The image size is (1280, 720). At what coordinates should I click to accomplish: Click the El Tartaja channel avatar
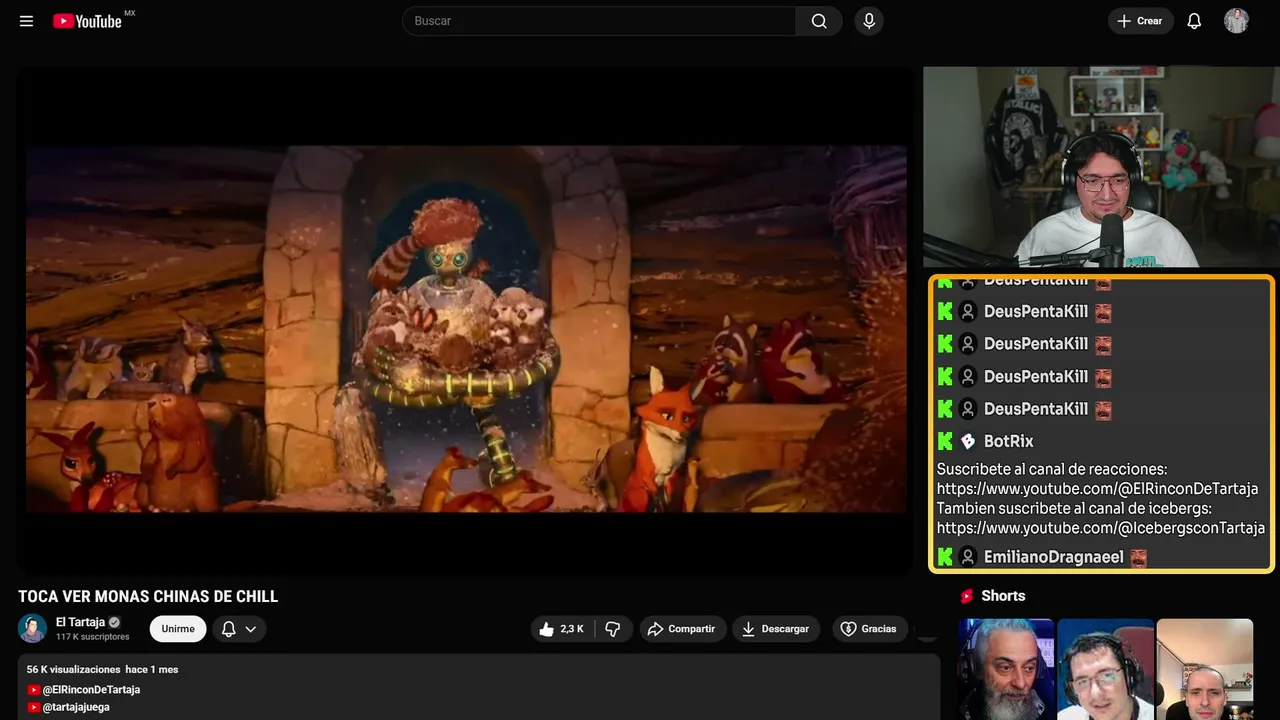[33, 628]
